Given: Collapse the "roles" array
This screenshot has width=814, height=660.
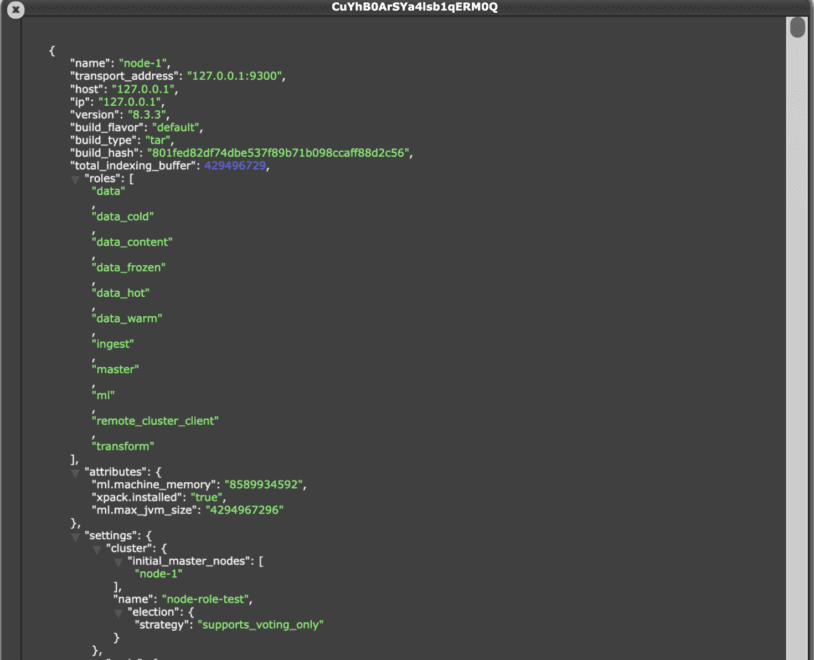Looking at the screenshot, I should [75, 180].
